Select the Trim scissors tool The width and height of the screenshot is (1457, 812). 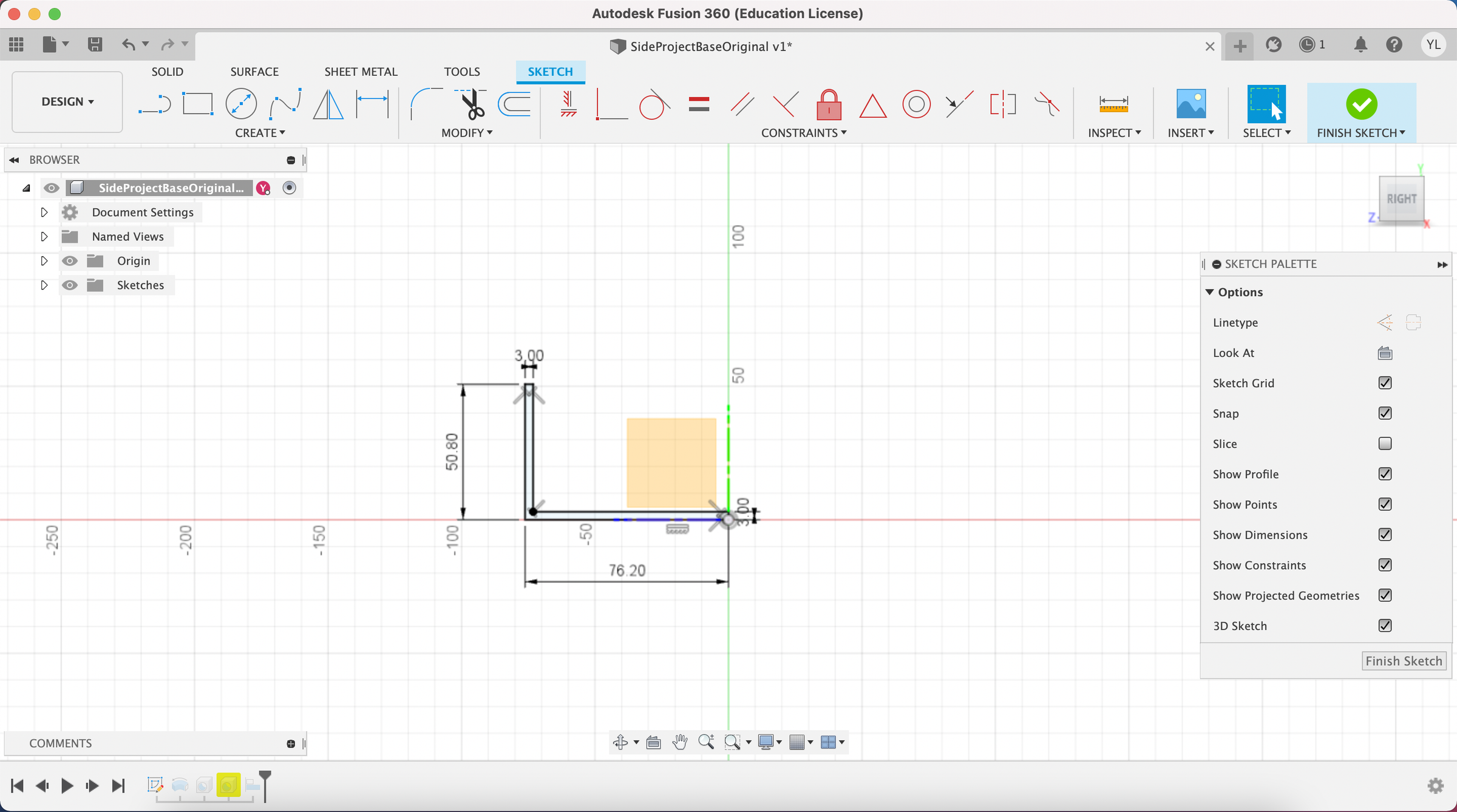point(472,104)
